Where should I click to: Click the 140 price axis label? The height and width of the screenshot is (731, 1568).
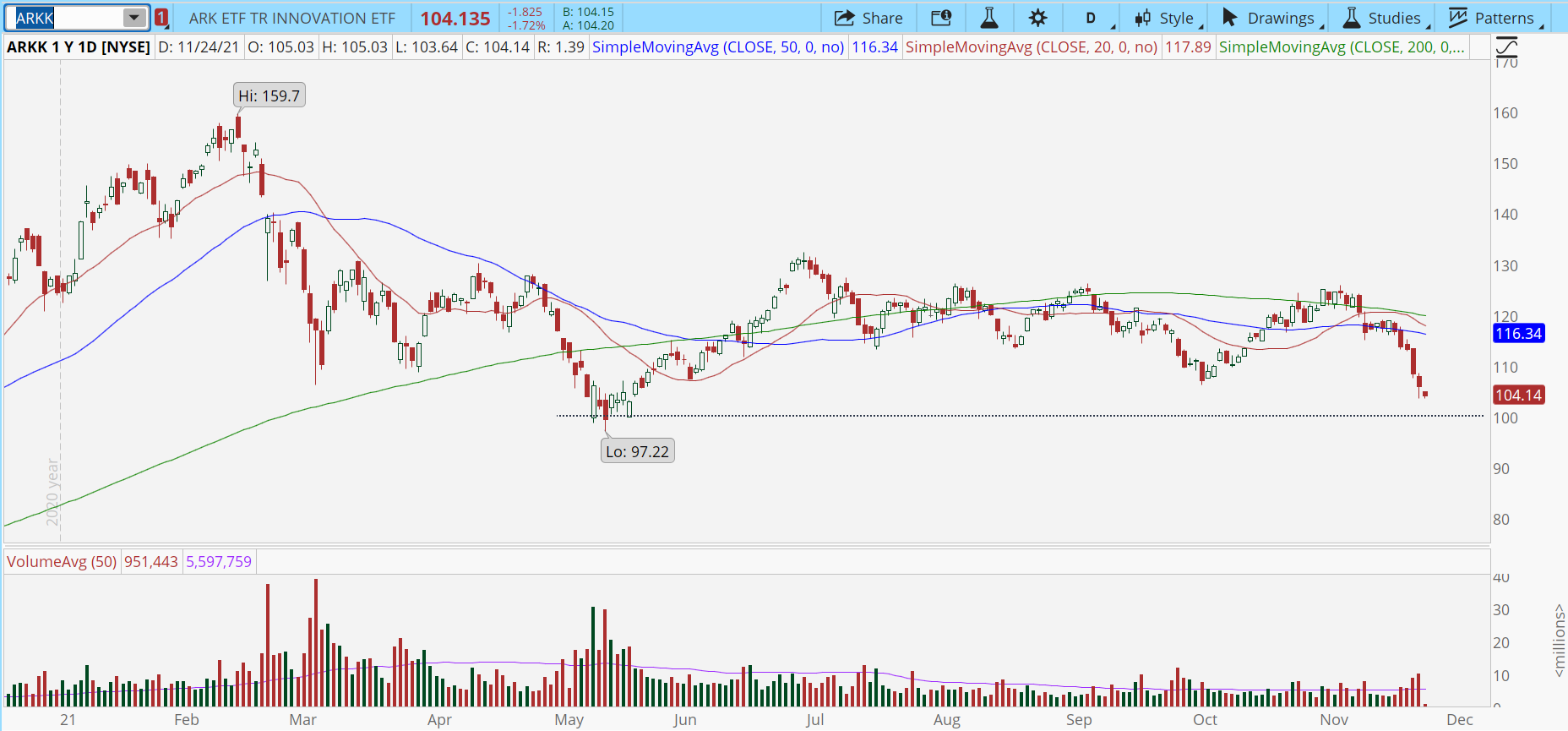pos(1505,215)
